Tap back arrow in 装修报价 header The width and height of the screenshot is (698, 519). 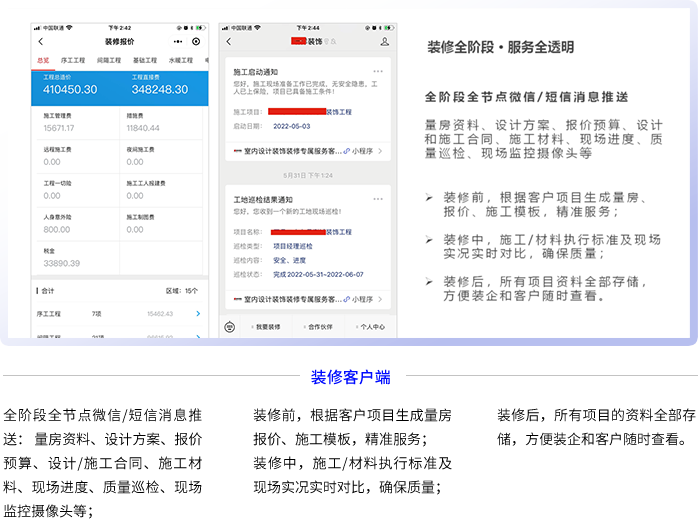pyautogui.click(x=40, y=42)
